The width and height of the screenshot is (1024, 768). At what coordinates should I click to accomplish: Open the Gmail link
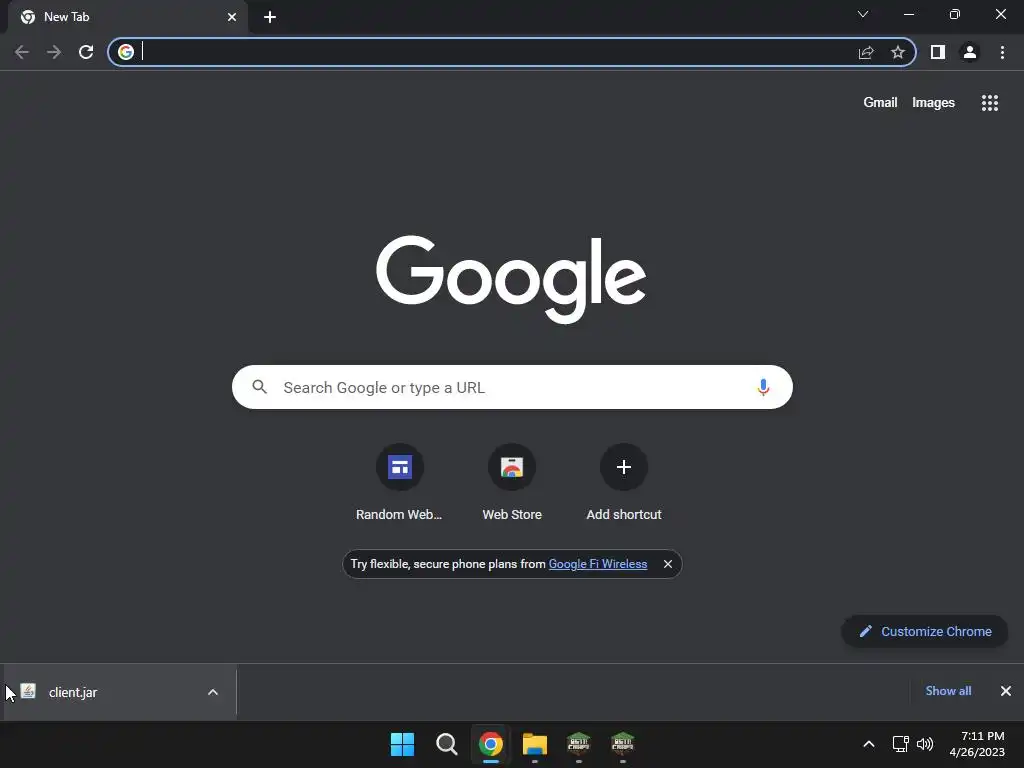click(x=880, y=103)
